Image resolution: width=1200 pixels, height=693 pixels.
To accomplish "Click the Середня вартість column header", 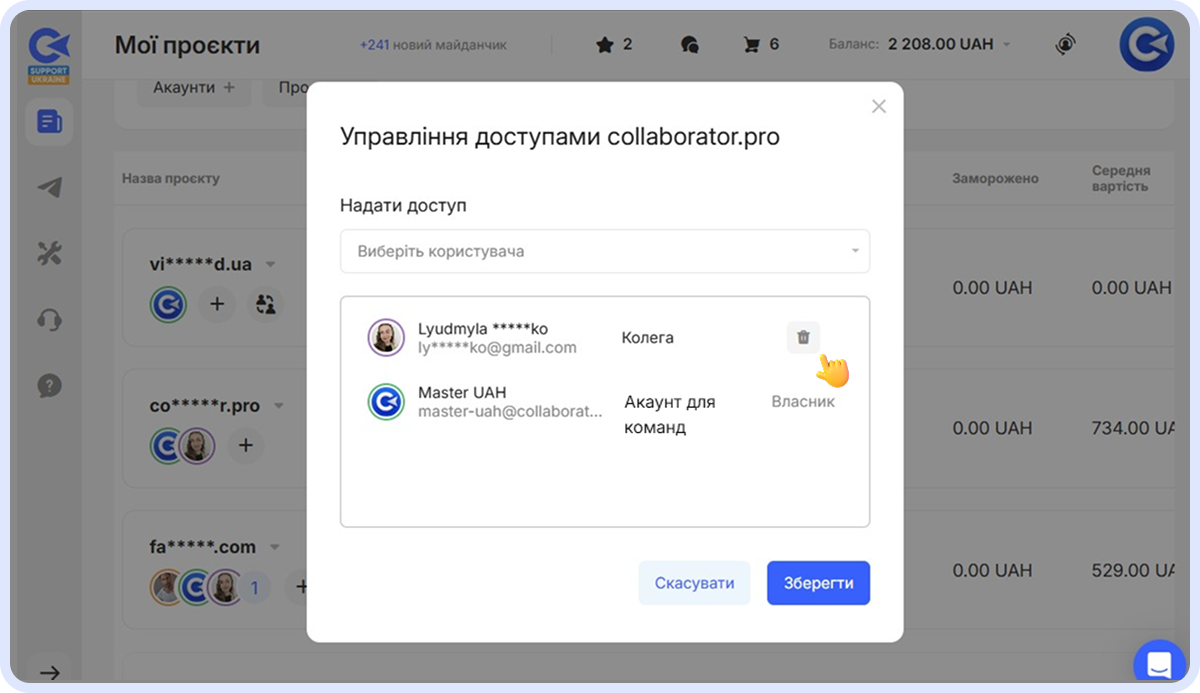I will [x=1121, y=178].
